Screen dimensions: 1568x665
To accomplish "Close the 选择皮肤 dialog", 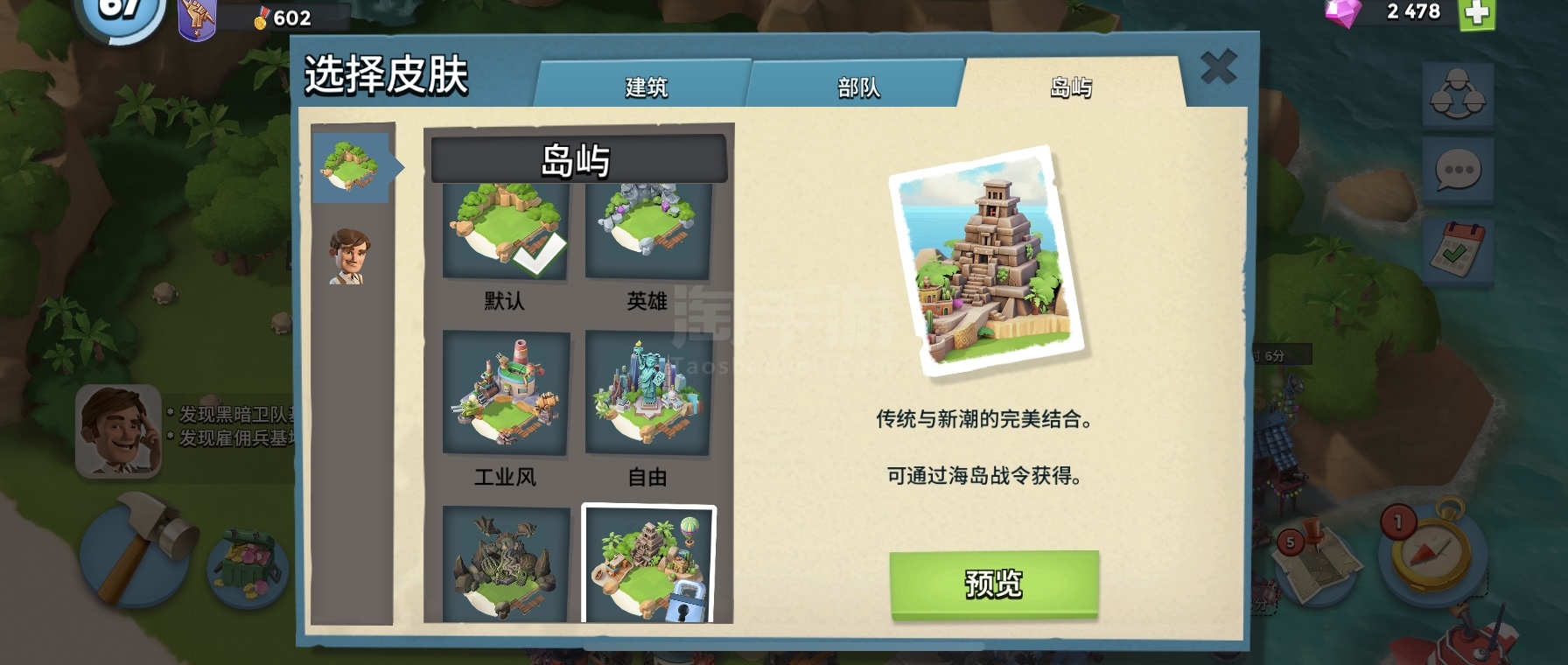I will pyautogui.click(x=1219, y=67).
